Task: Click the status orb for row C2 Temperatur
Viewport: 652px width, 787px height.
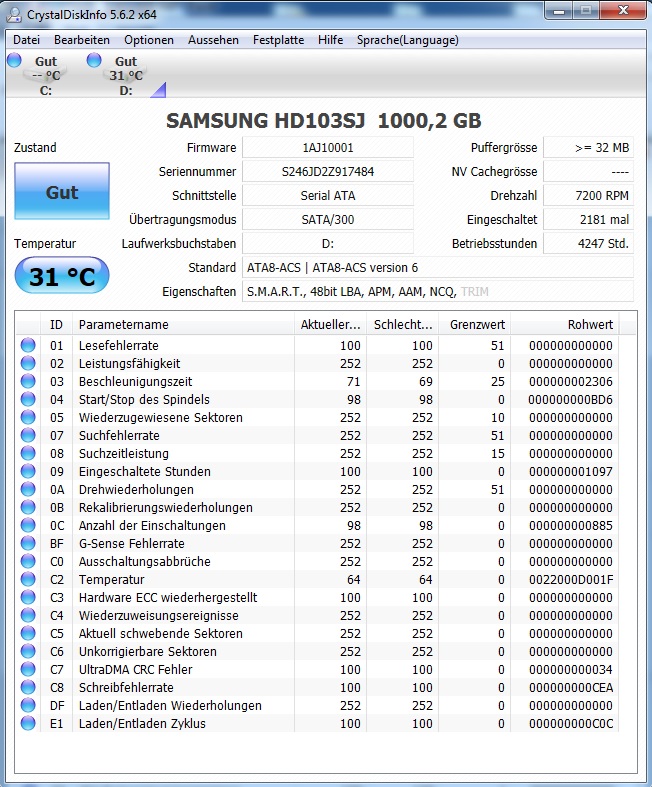Action: pos(28,579)
